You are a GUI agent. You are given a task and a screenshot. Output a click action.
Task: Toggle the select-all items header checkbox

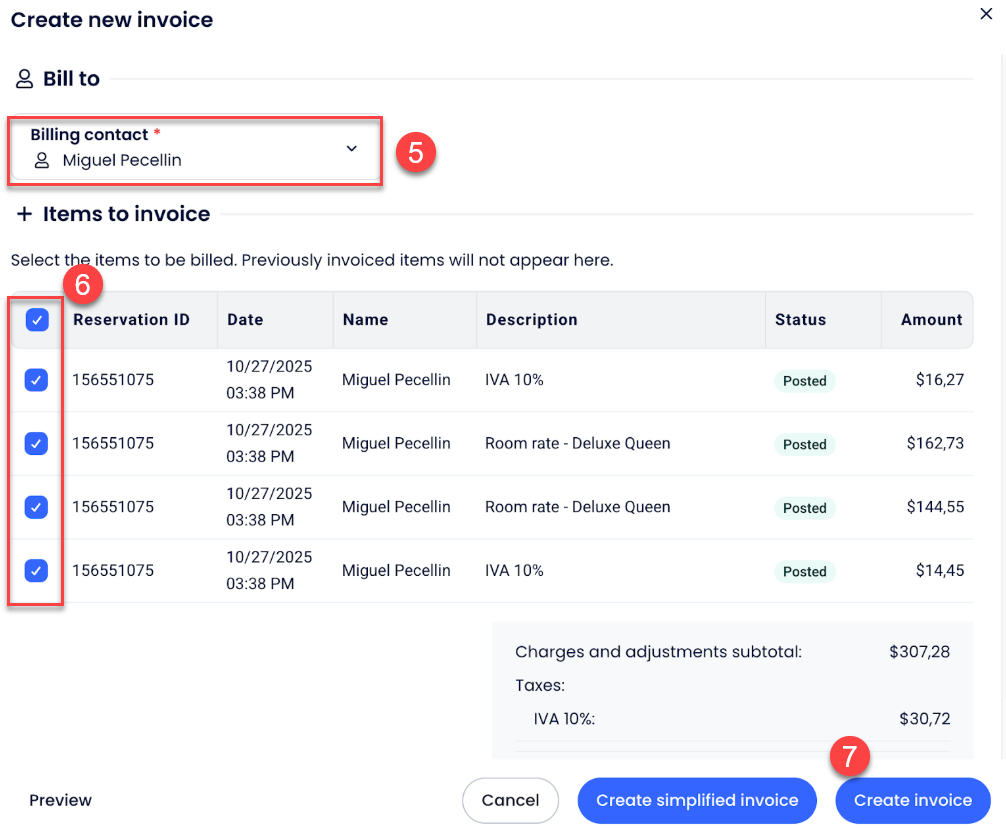[37, 320]
